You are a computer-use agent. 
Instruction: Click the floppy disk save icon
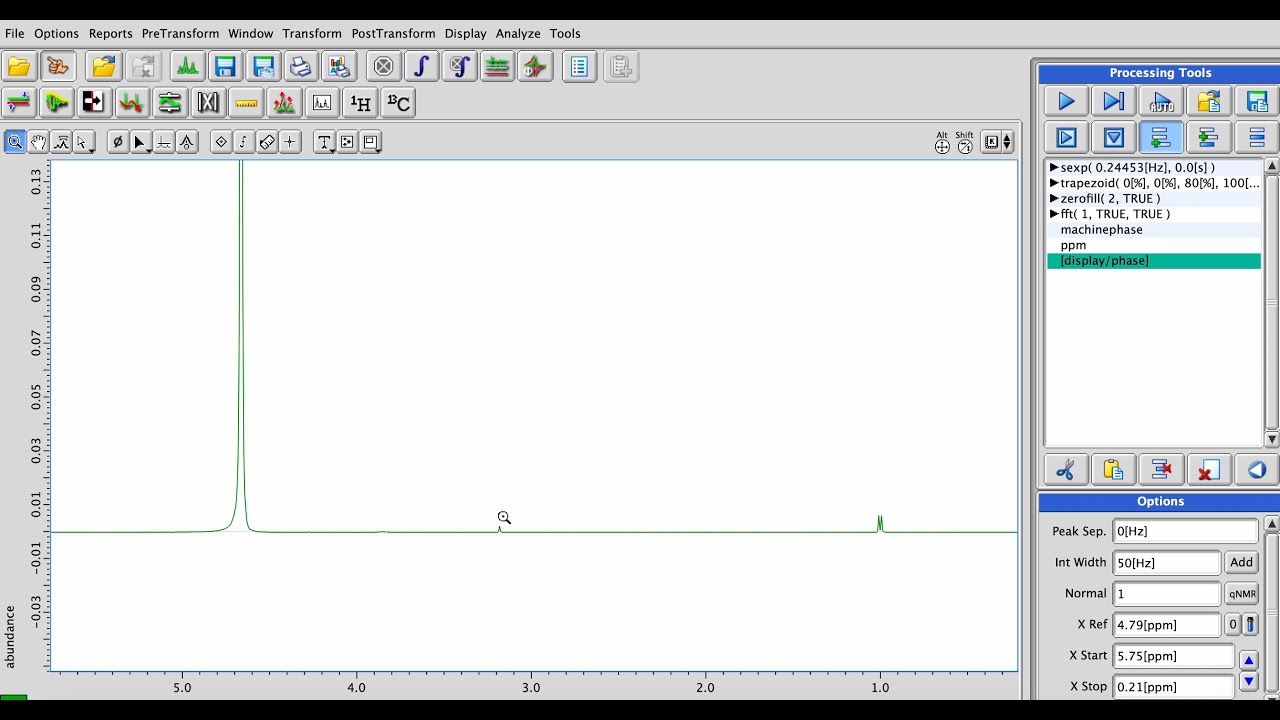tap(225, 67)
